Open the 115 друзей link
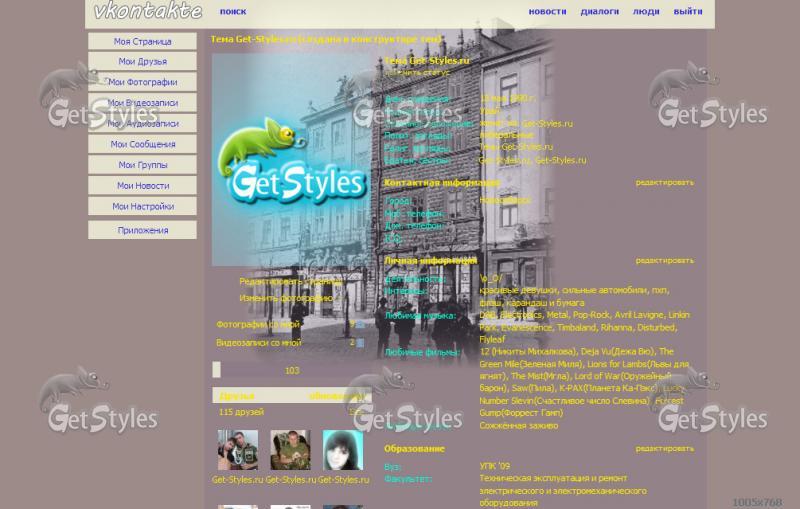 (241, 412)
